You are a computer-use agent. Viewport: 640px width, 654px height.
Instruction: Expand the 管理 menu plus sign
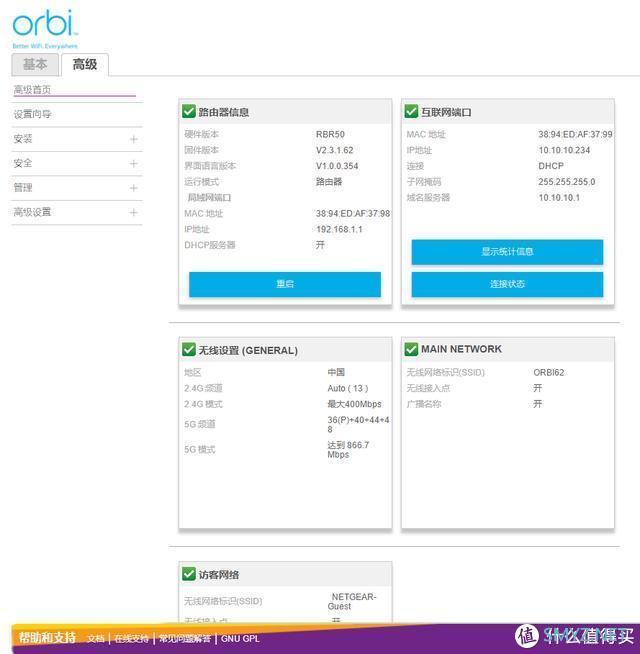click(134, 188)
